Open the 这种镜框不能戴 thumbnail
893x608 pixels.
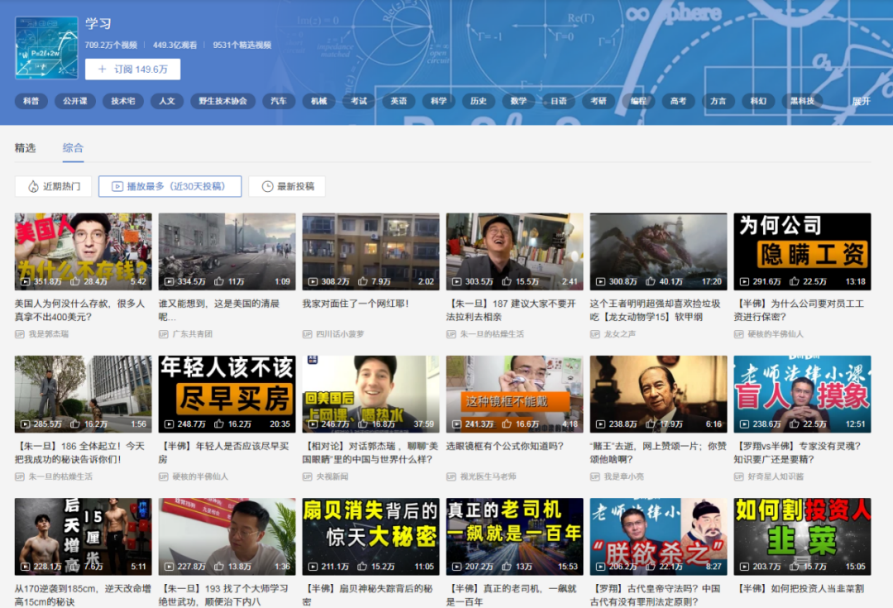pyautogui.click(x=514, y=394)
